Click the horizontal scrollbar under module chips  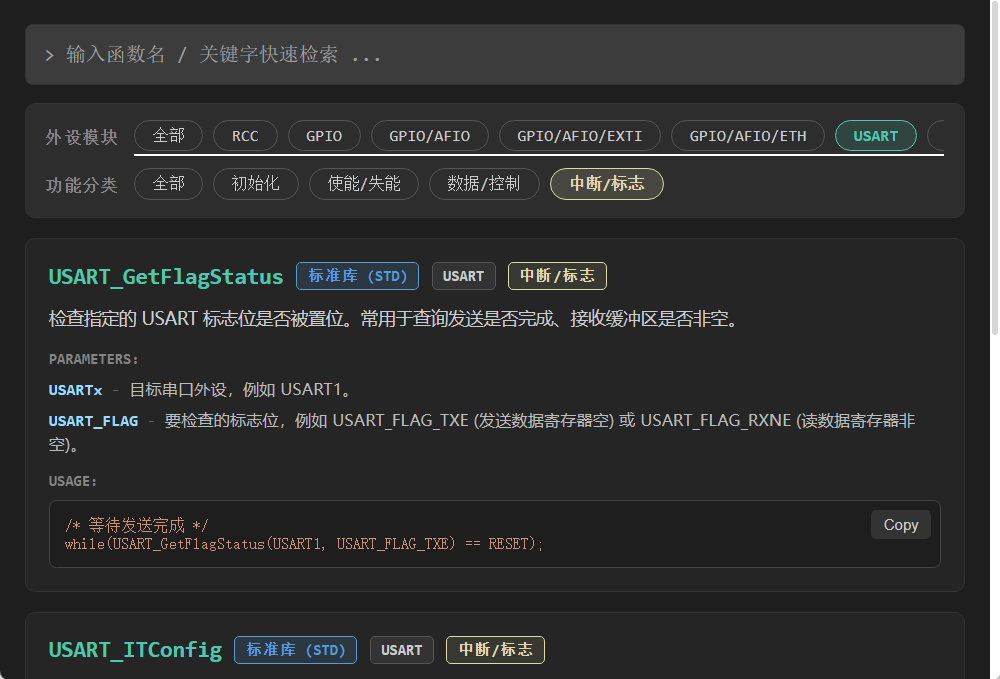coord(538,155)
